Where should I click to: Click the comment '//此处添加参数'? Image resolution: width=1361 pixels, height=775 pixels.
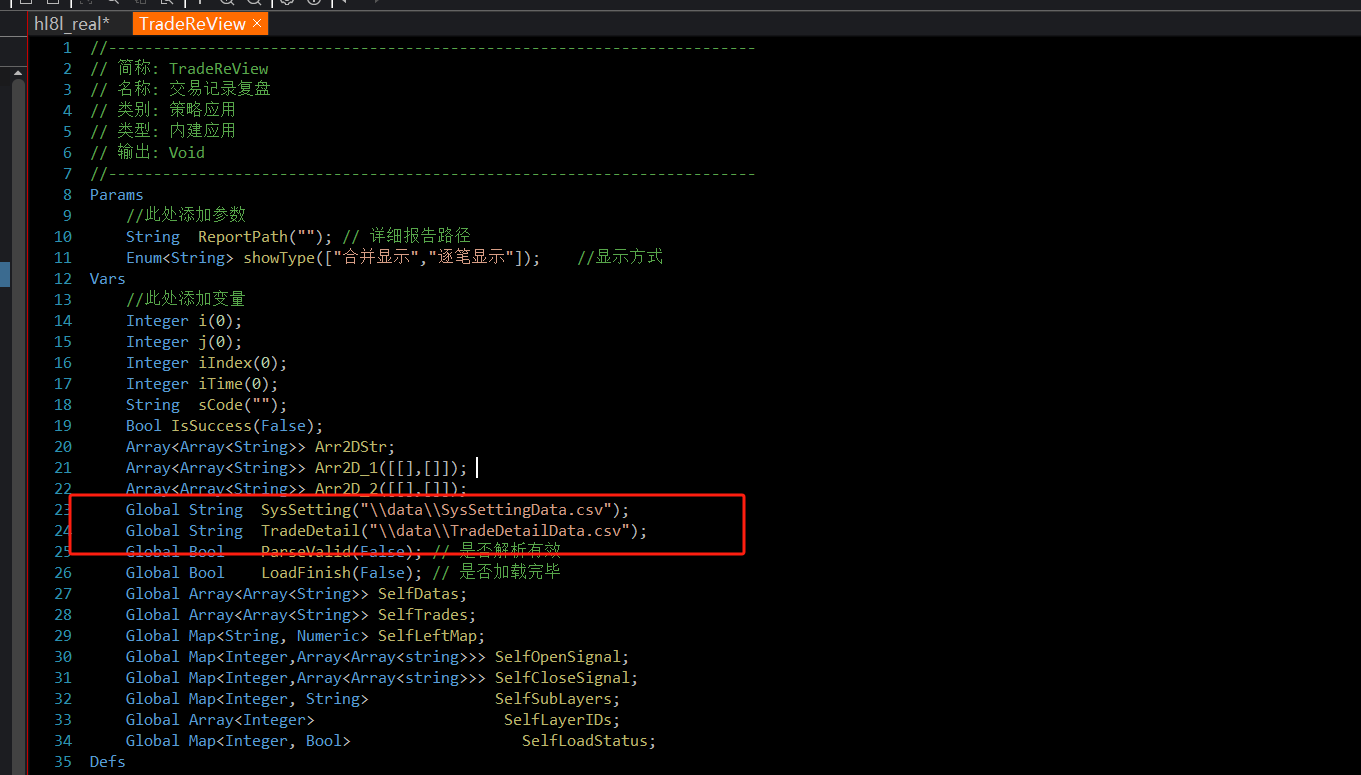point(185,216)
